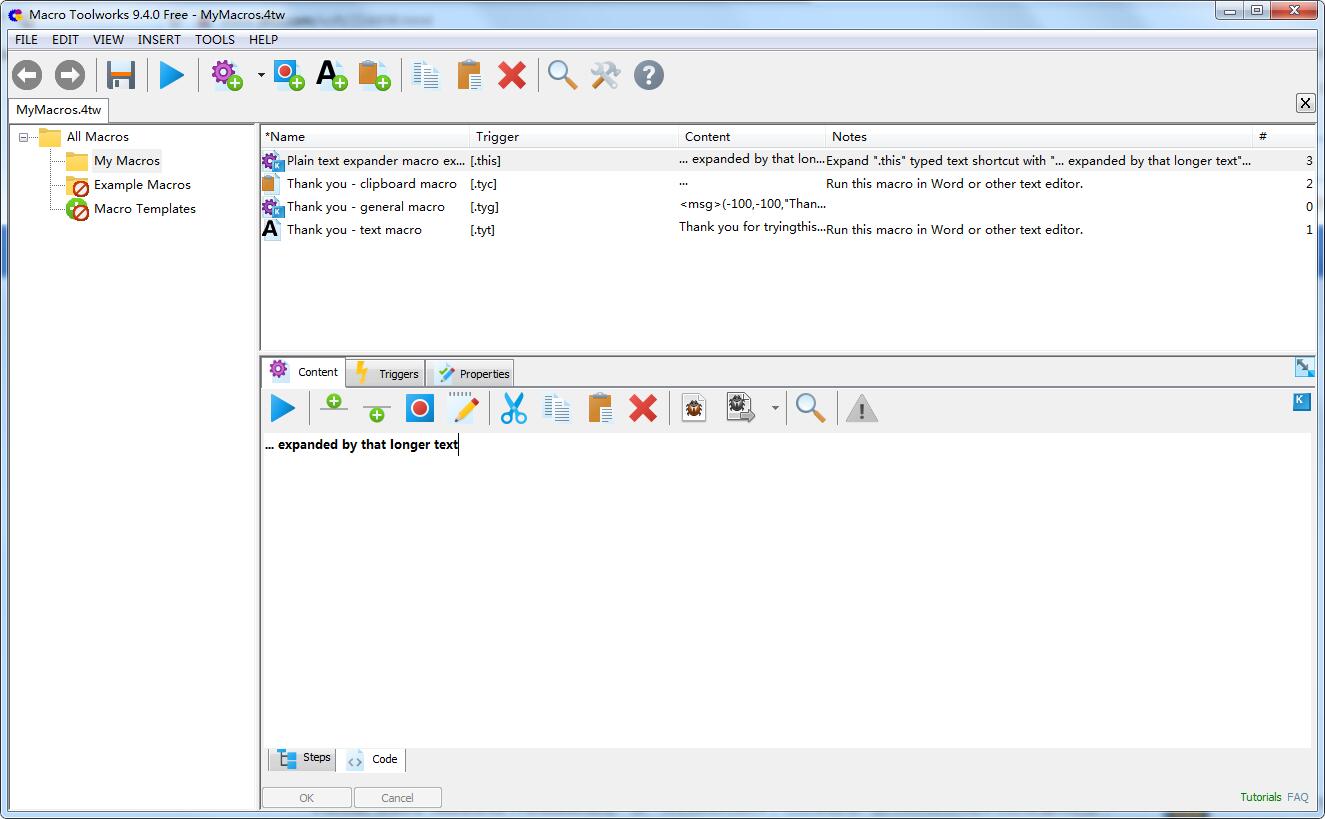Click the blue K icon in editor
The width and height of the screenshot is (1325, 819).
click(x=1302, y=401)
